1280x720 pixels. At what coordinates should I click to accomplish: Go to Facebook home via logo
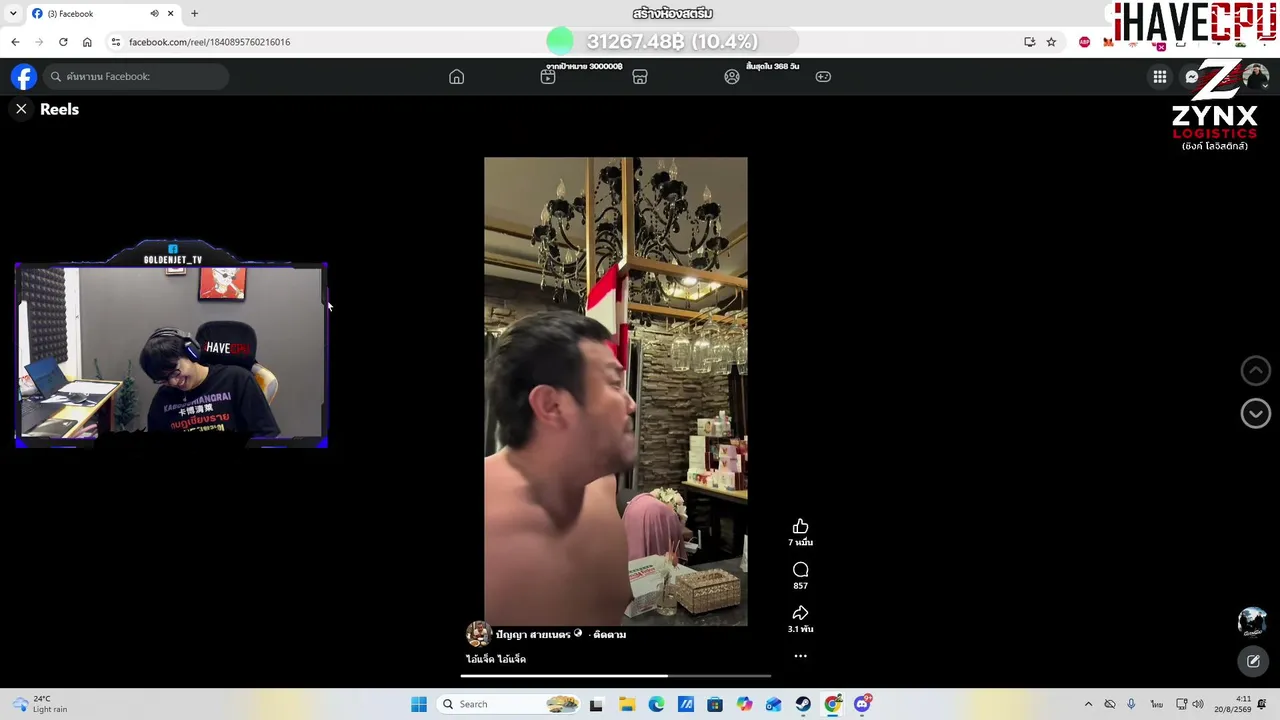click(24, 77)
